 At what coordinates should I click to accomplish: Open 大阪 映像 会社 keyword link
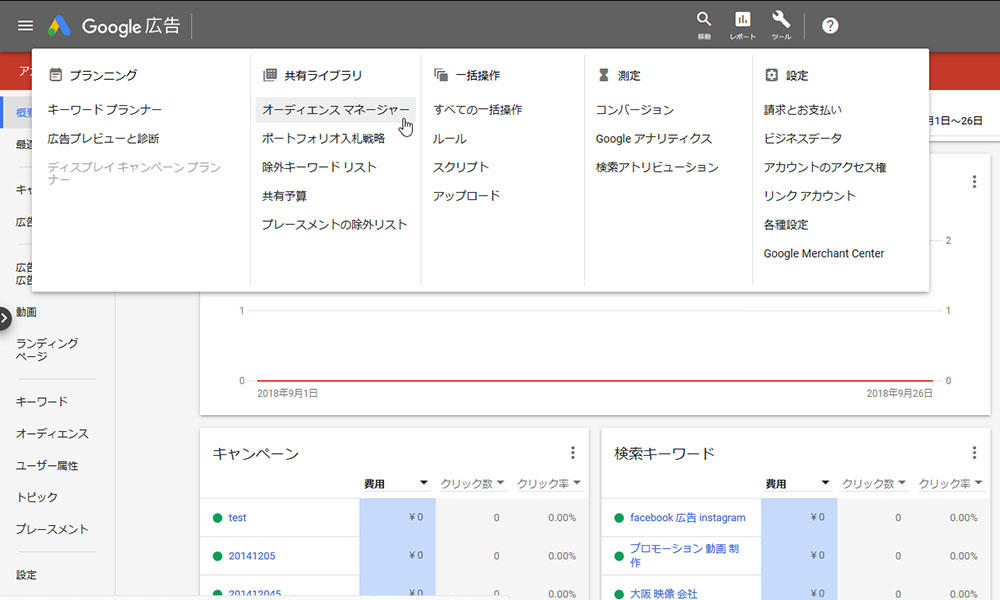(663, 594)
